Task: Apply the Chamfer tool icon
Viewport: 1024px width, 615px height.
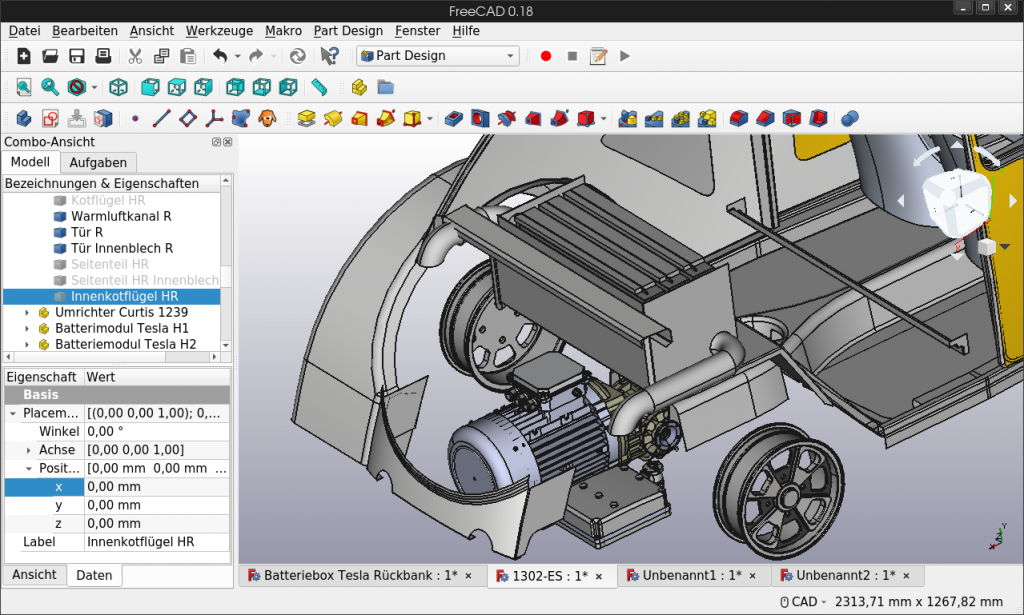Action: [765, 118]
